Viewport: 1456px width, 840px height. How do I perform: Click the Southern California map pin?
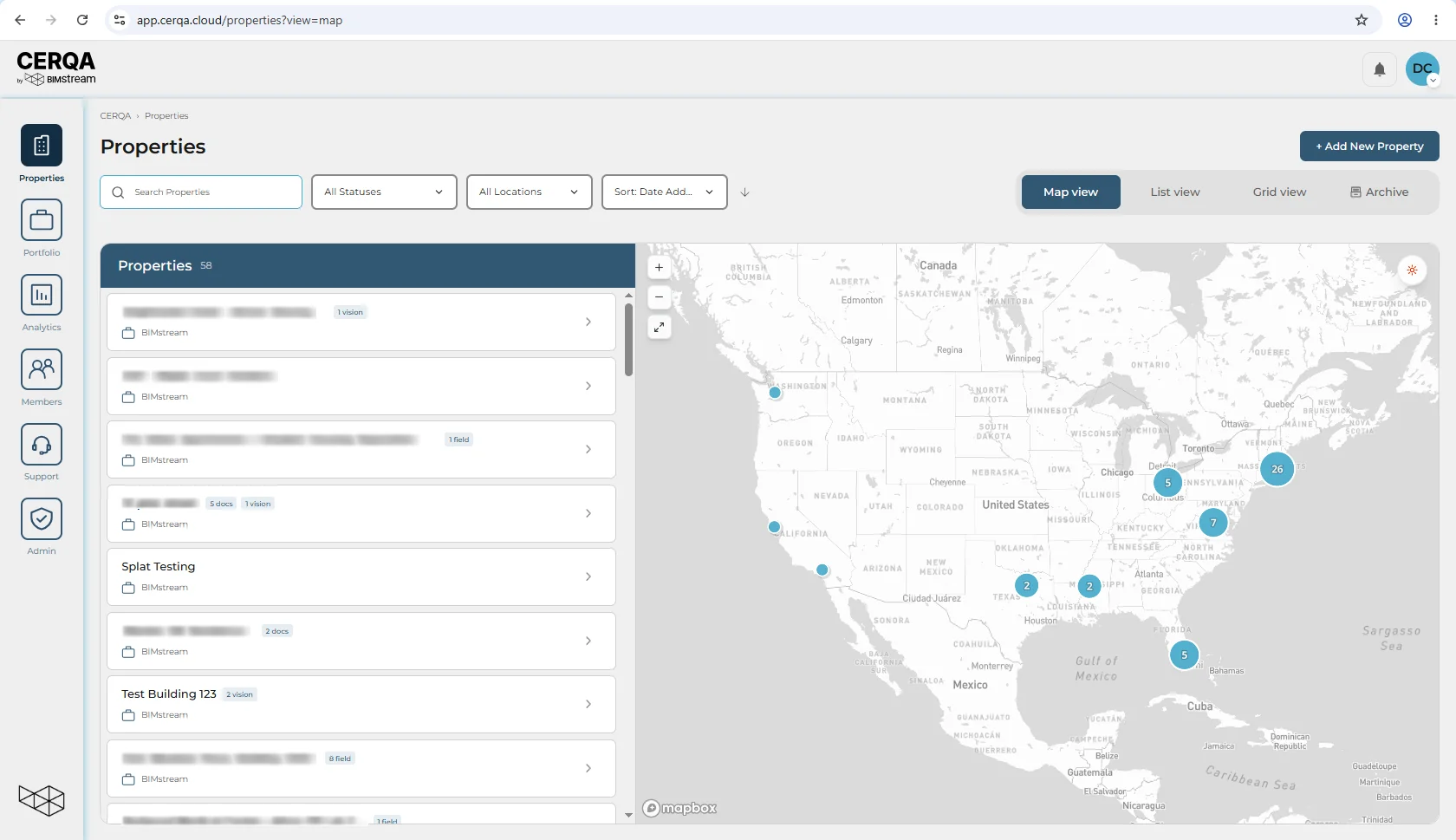coord(822,570)
